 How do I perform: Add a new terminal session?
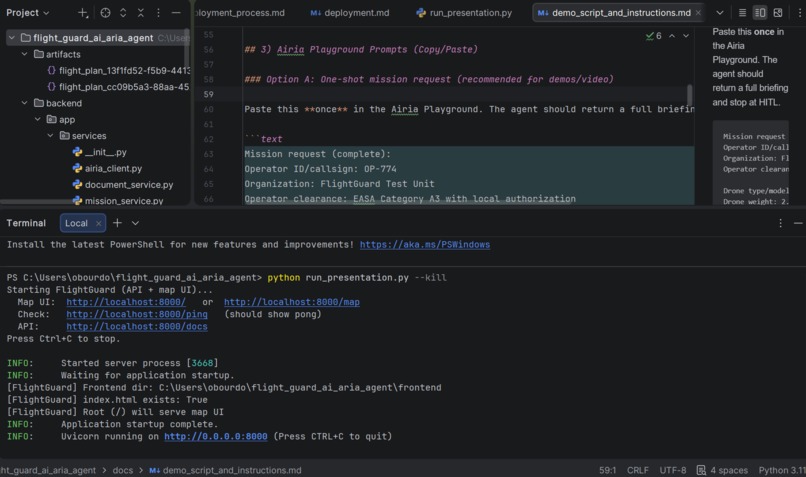tap(117, 223)
